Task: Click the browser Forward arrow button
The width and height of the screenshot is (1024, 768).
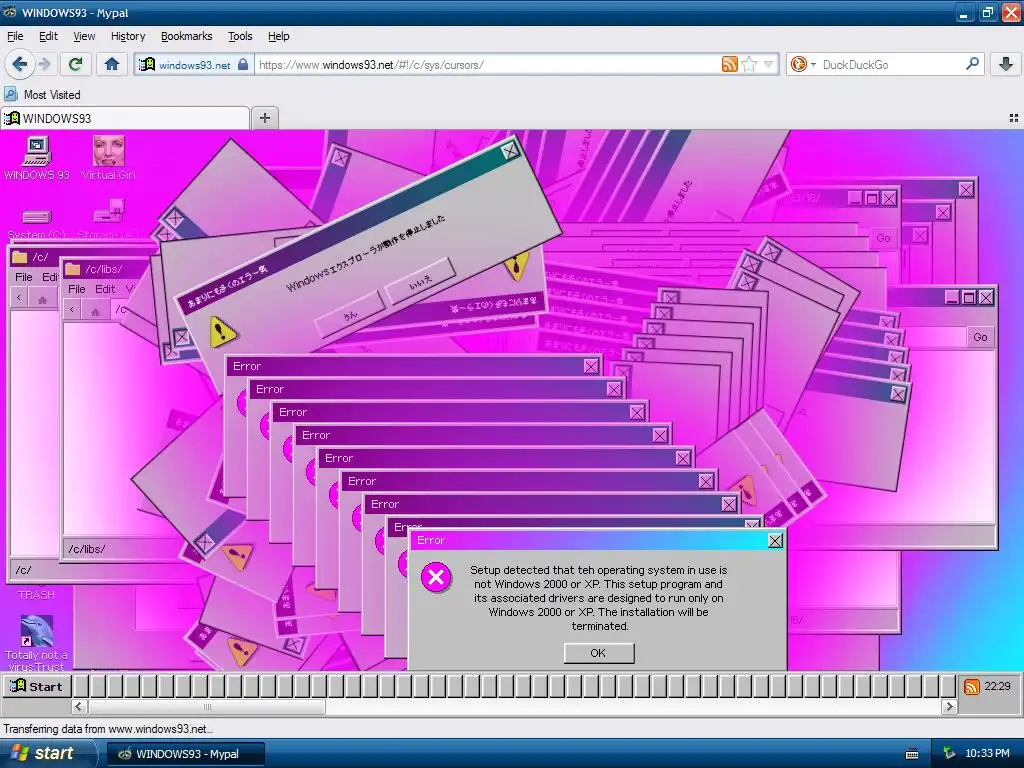Action: click(x=44, y=64)
